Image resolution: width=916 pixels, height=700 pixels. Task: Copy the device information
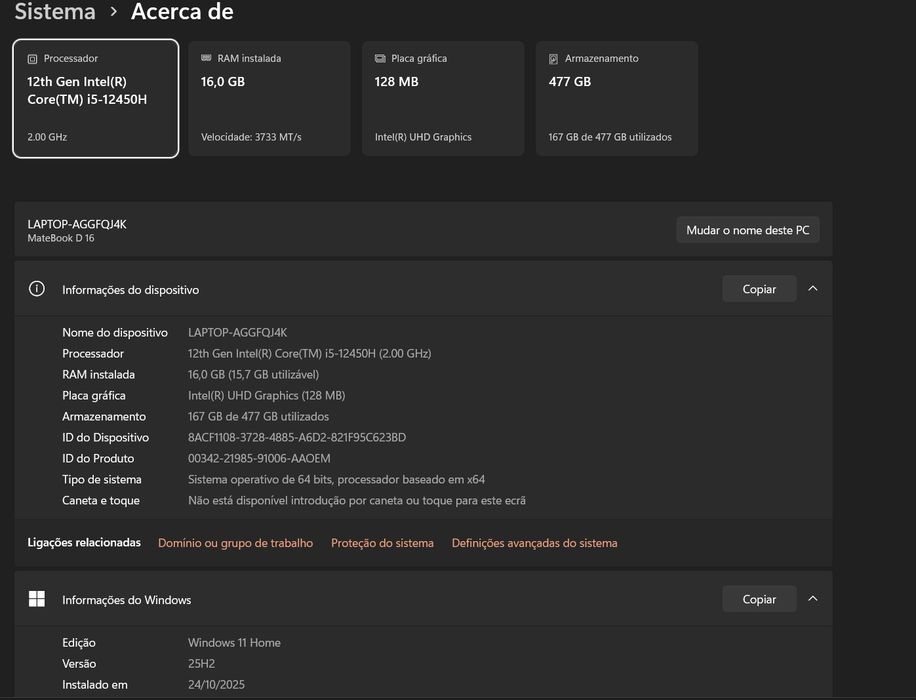(759, 289)
